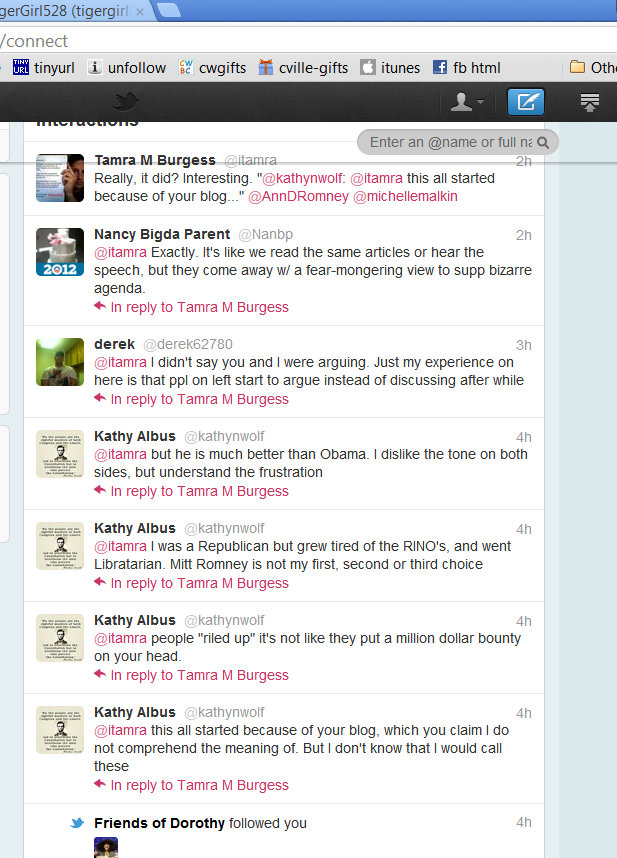Click the stacked-lines arrow icon in header
The image size is (617, 858).
coord(589,102)
